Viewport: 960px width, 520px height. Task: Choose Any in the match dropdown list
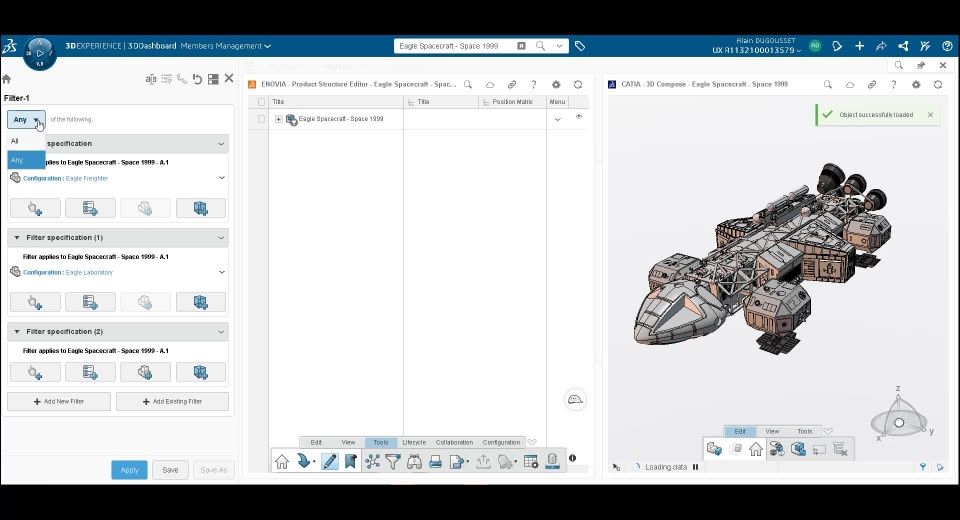coord(26,160)
